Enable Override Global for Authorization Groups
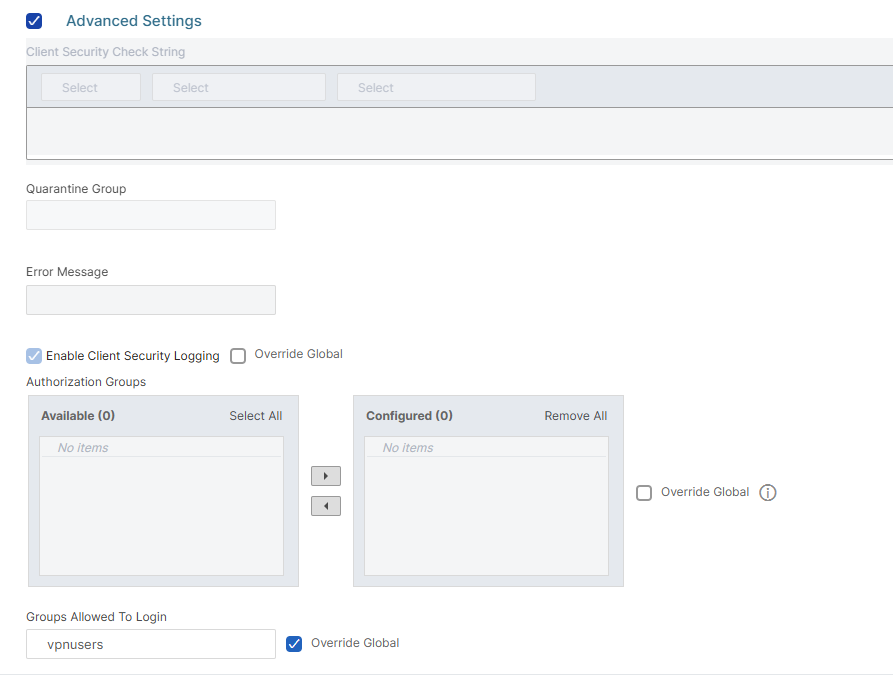The width and height of the screenshot is (893, 678). pos(644,492)
